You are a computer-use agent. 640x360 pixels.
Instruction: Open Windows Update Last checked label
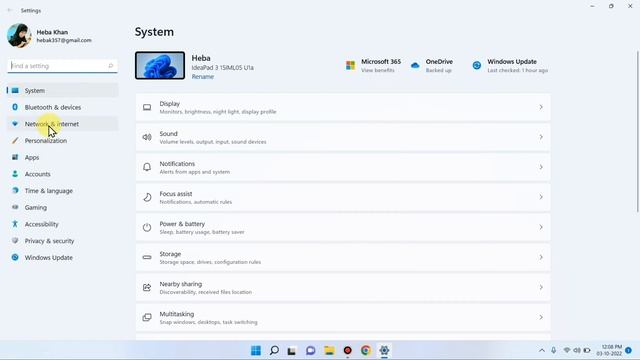518,70
